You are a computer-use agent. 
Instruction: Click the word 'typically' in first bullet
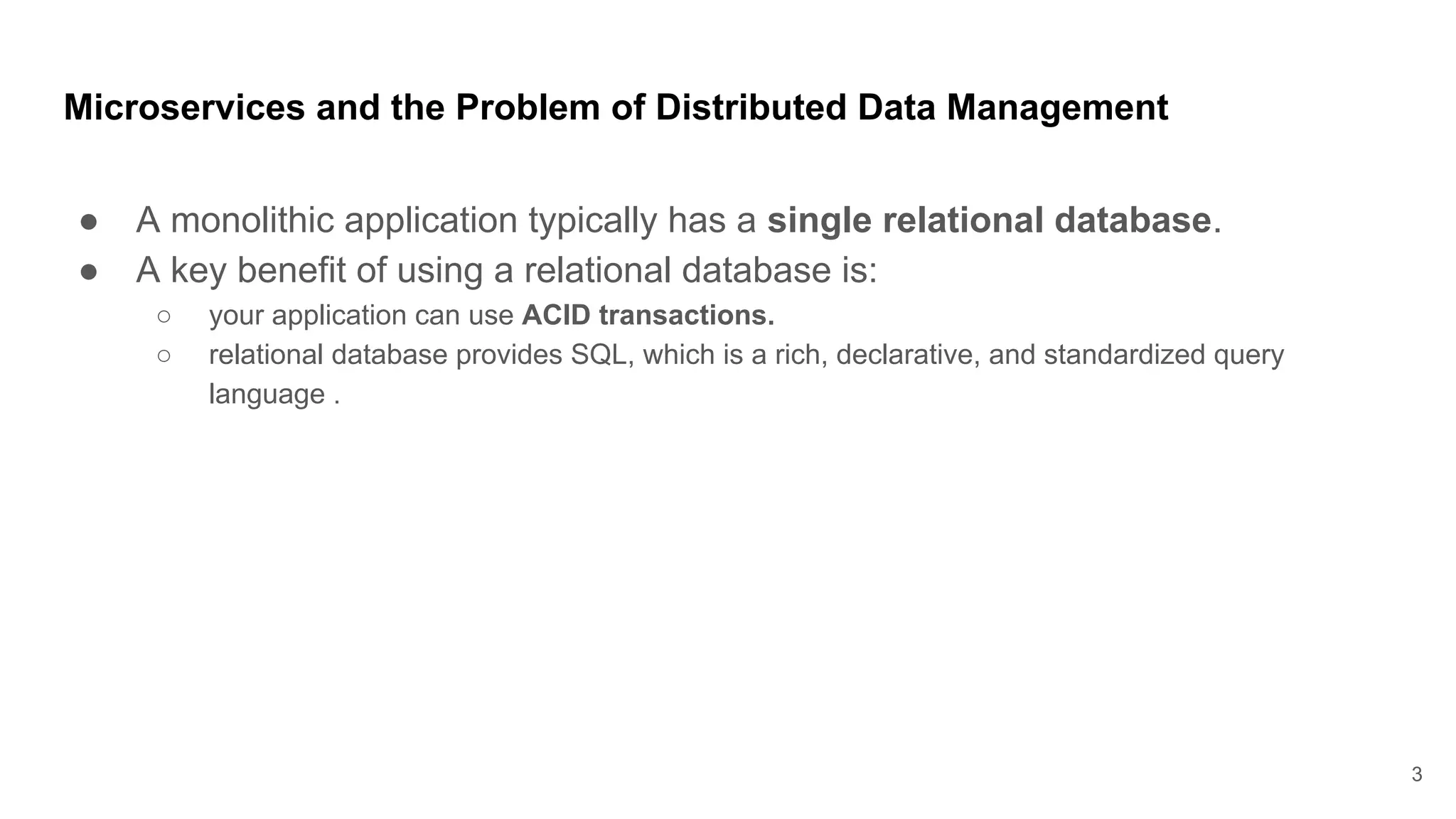pos(593,220)
